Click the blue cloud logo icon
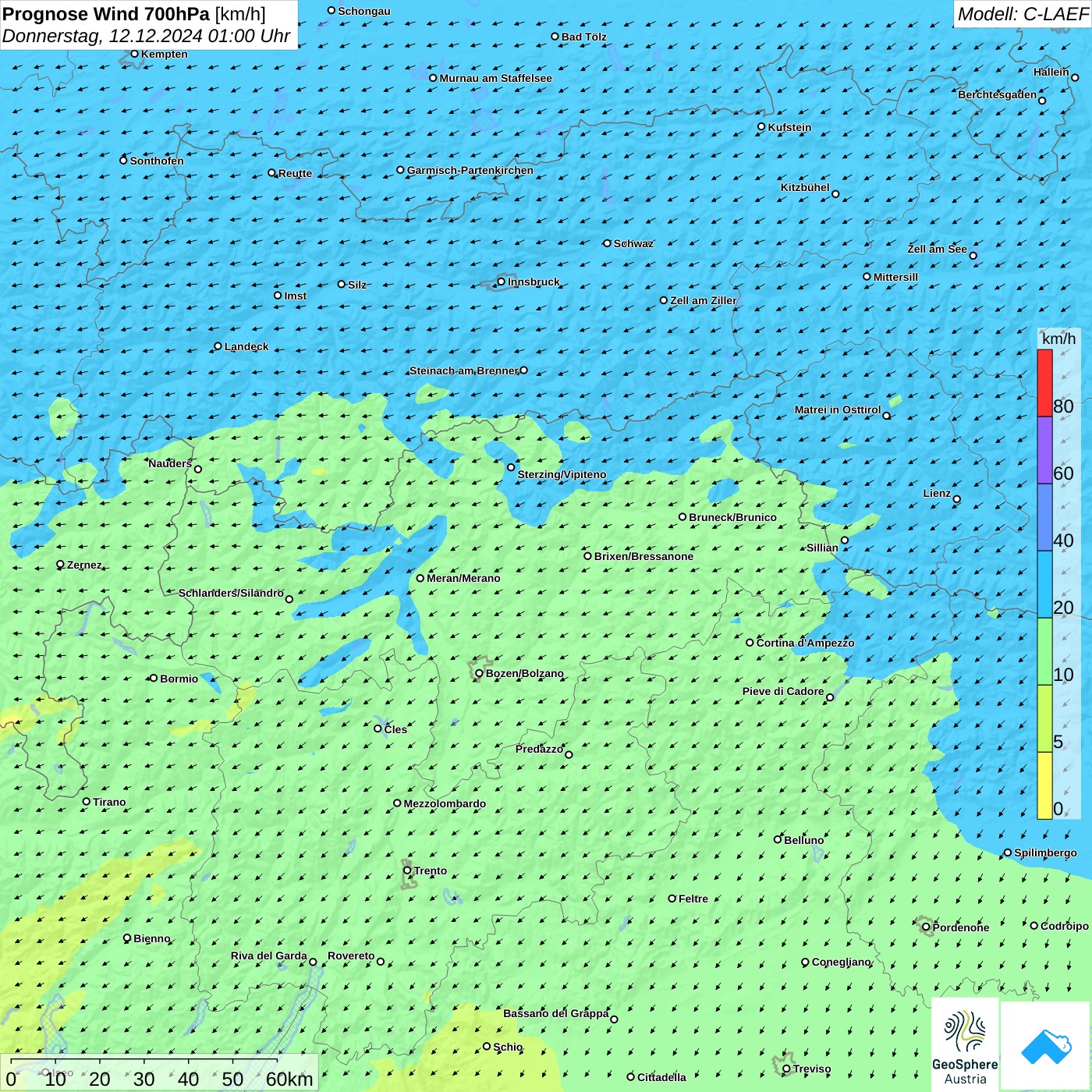This screenshot has height=1092, width=1092. tap(1046, 1046)
